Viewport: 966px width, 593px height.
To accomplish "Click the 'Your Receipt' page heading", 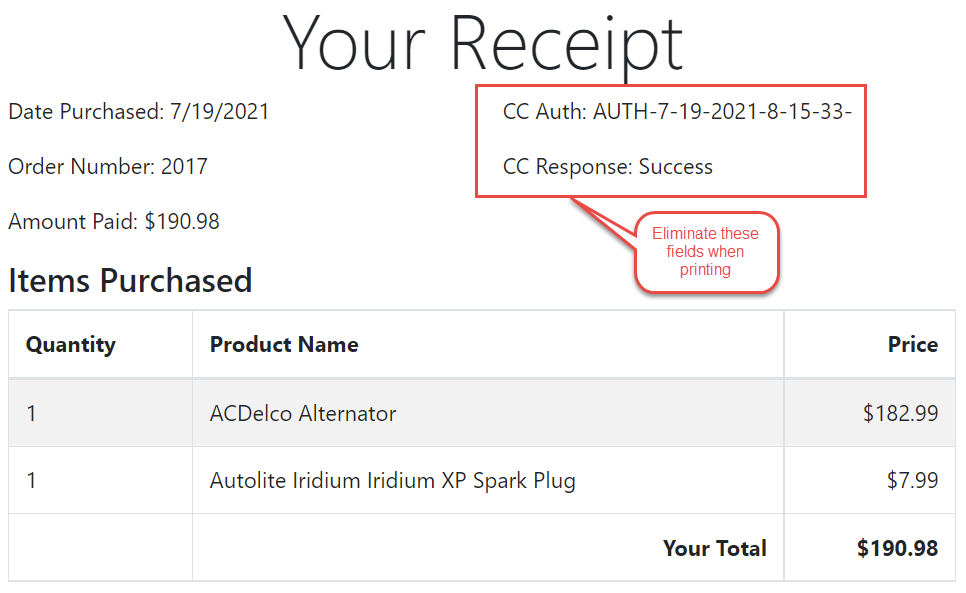I will pos(483,43).
